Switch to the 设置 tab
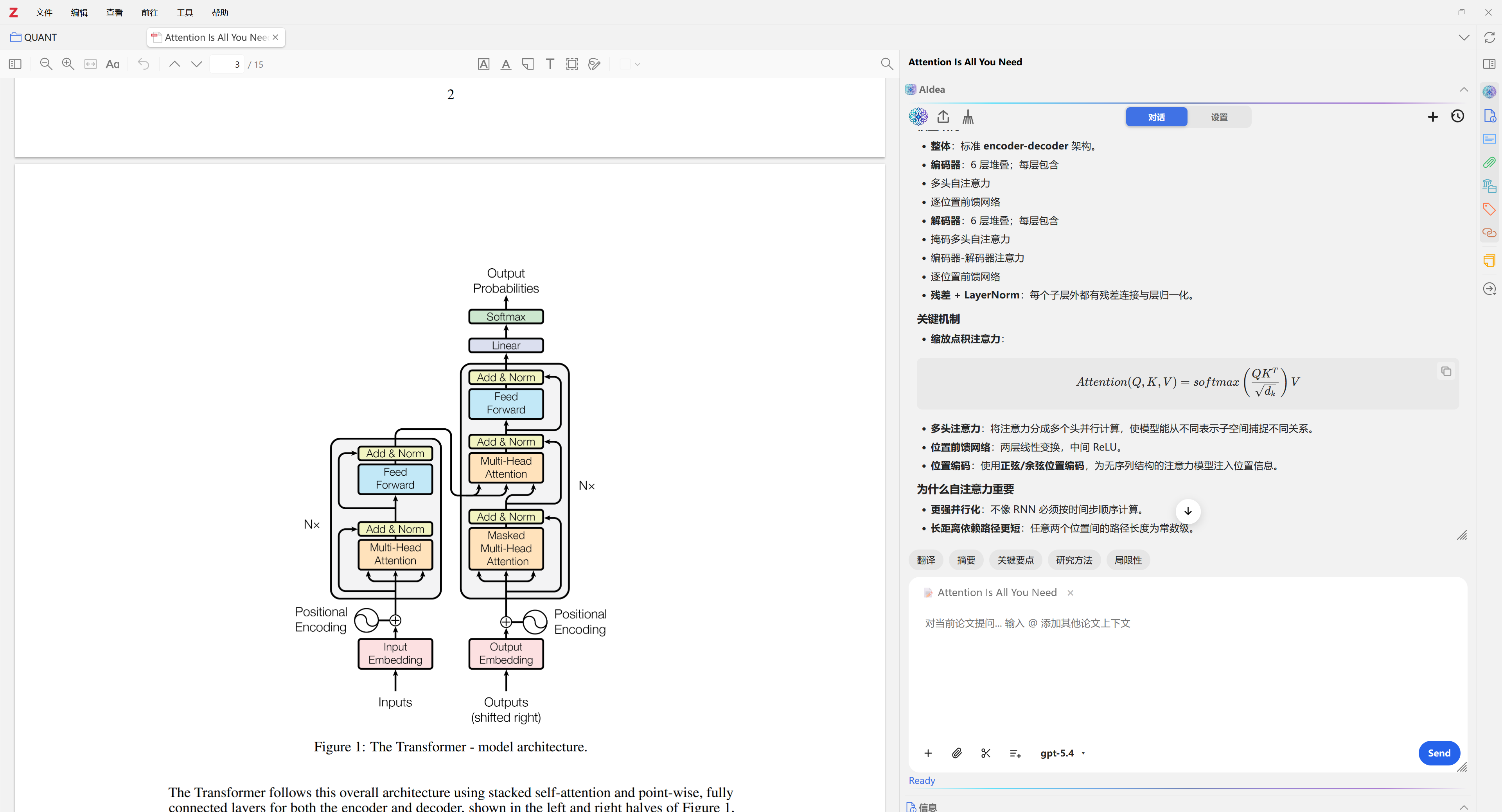The width and height of the screenshot is (1502, 812). [1219, 117]
